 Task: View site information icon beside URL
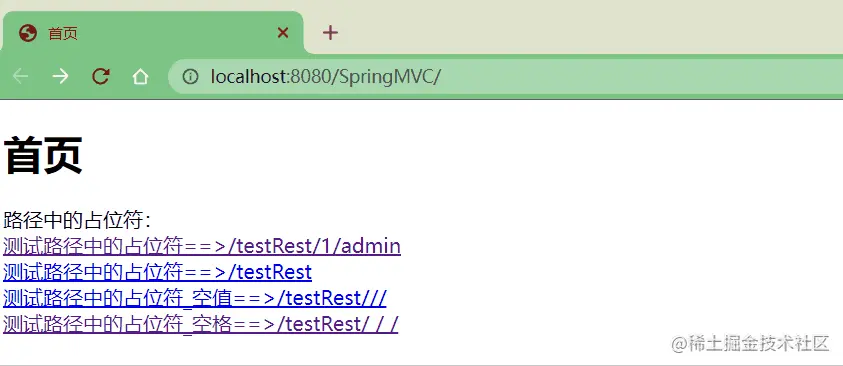click(x=190, y=77)
